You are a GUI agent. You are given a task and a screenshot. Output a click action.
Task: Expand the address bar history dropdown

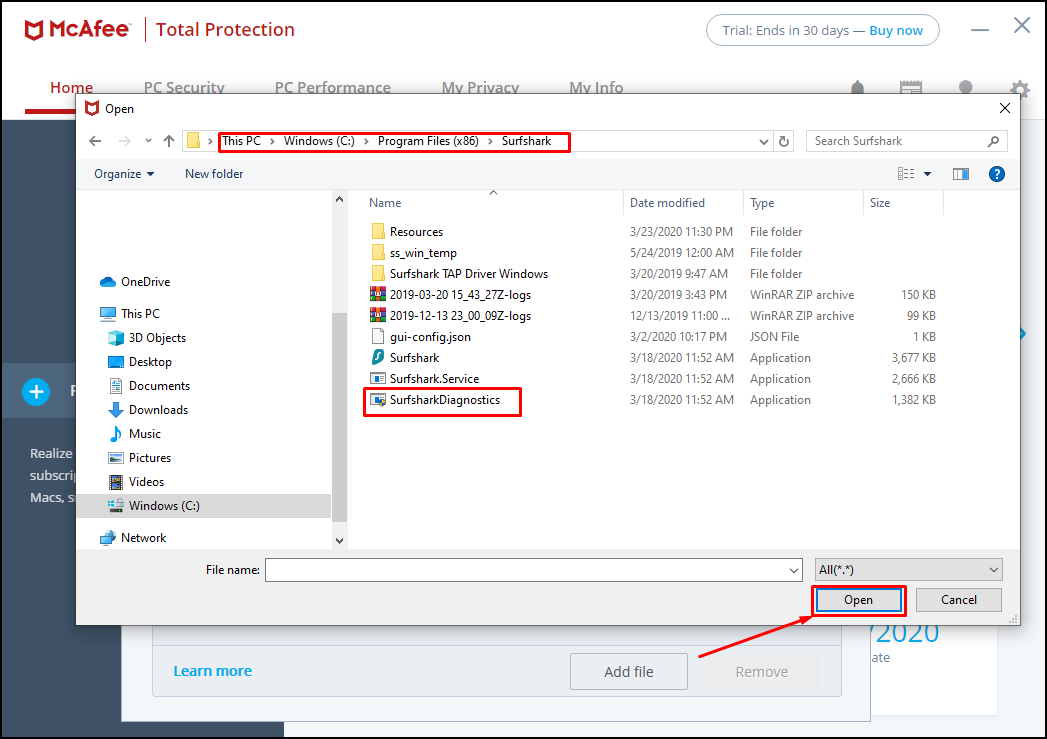coord(763,141)
